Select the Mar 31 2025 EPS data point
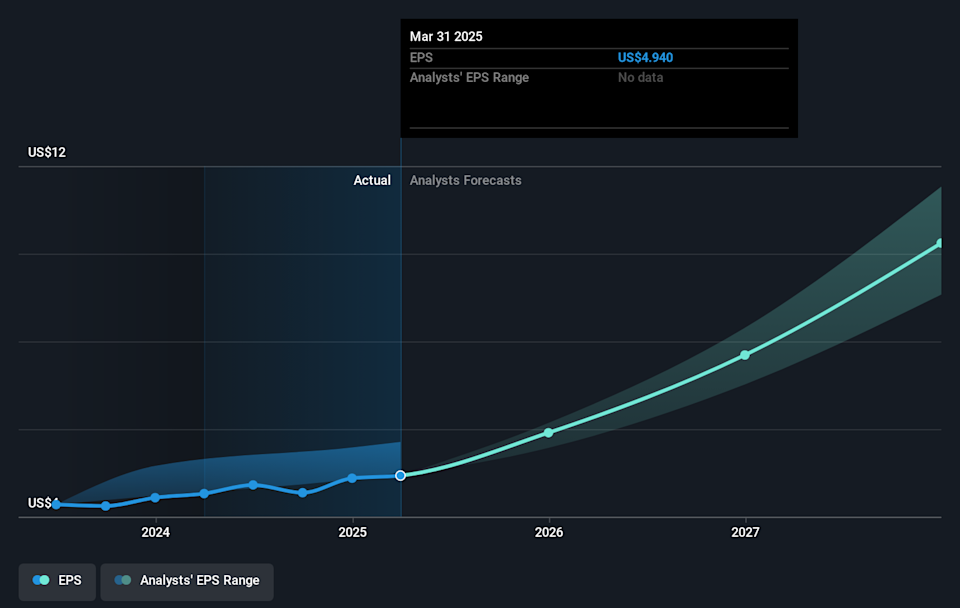Viewport: 960px width, 608px height. (x=400, y=476)
